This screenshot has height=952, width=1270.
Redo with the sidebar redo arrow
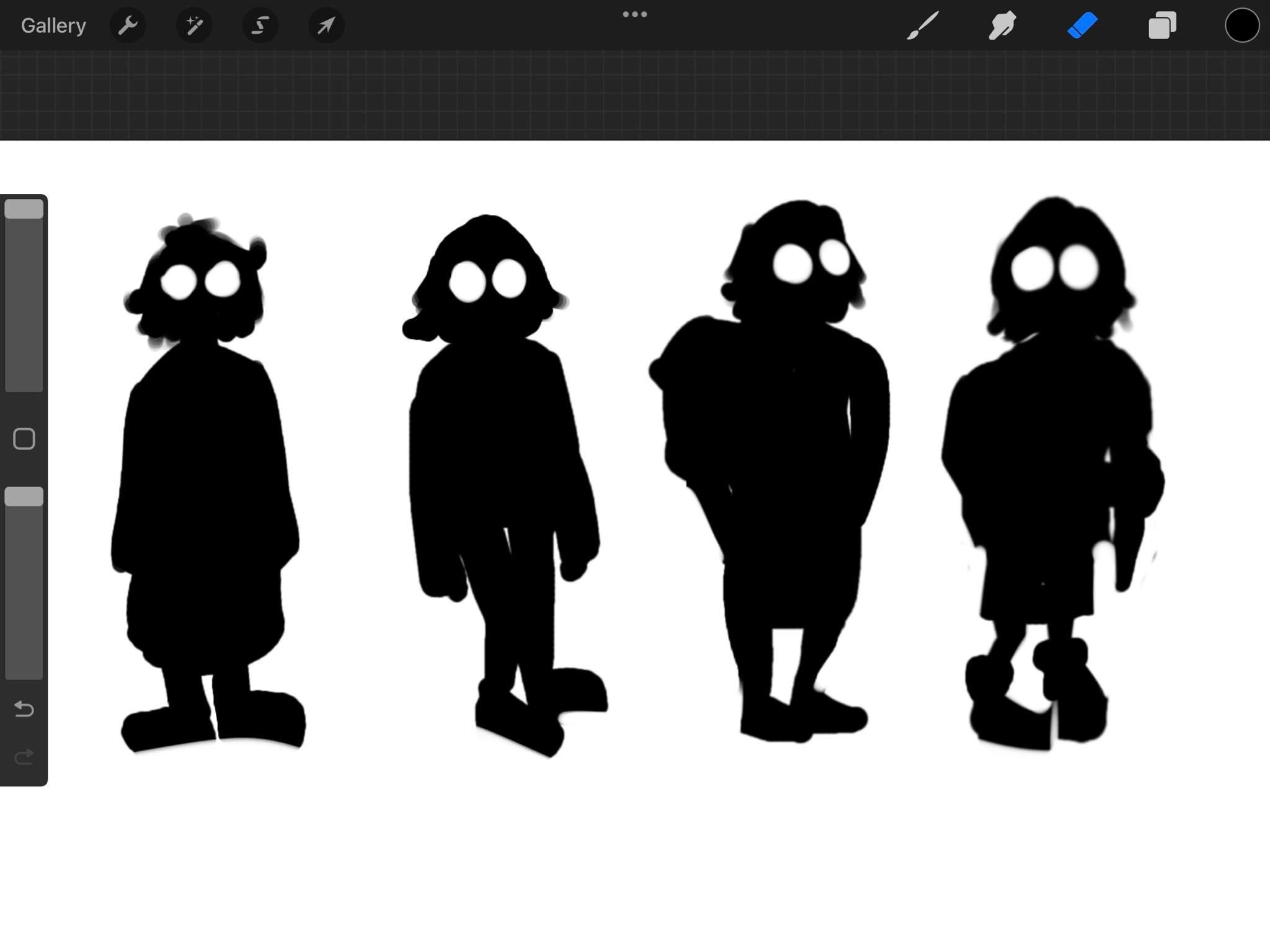coord(24,757)
